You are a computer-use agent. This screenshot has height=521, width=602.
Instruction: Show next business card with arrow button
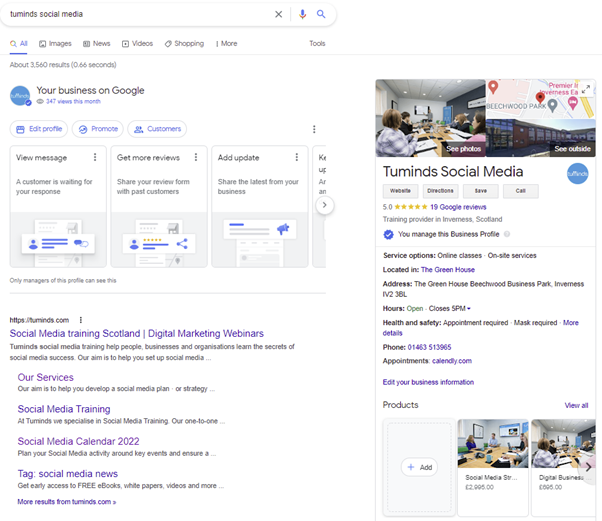pyautogui.click(x=325, y=205)
